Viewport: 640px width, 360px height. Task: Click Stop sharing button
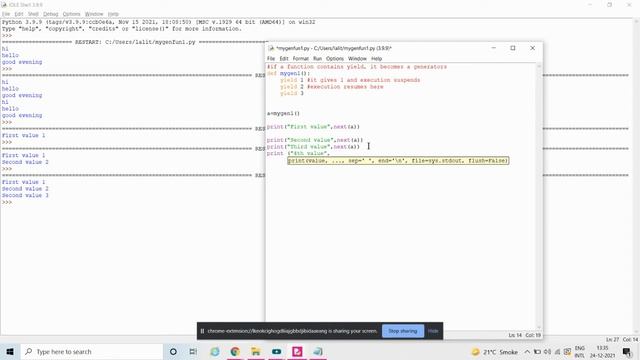point(402,331)
